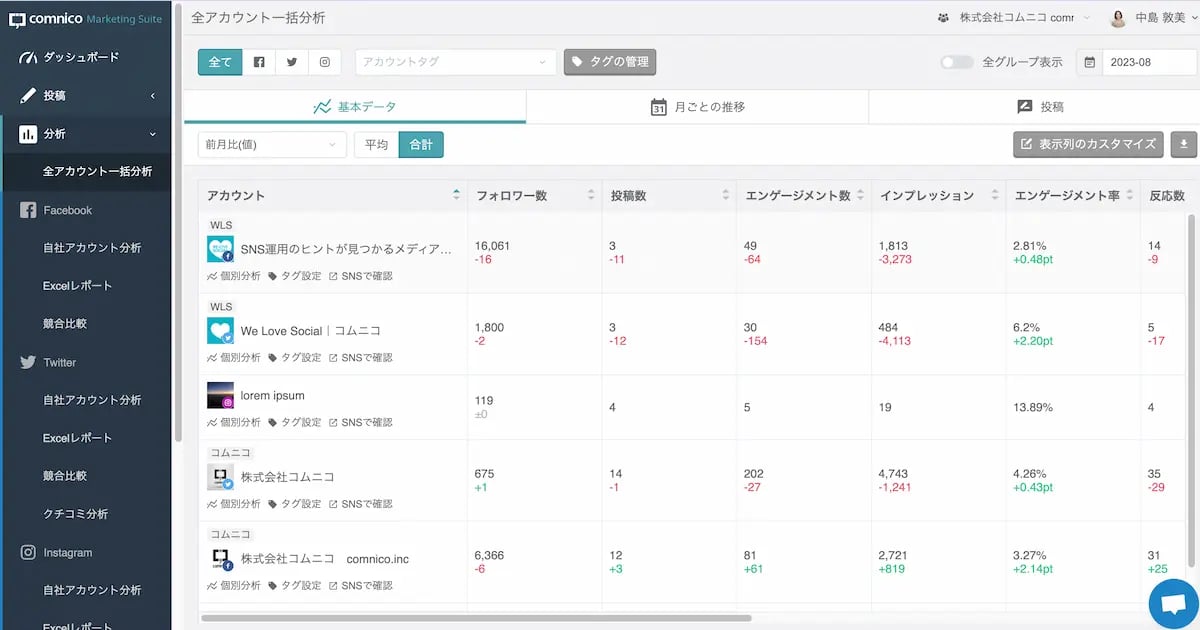
Task: Click the Instagram icon in sidebar
Action: coord(29,552)
